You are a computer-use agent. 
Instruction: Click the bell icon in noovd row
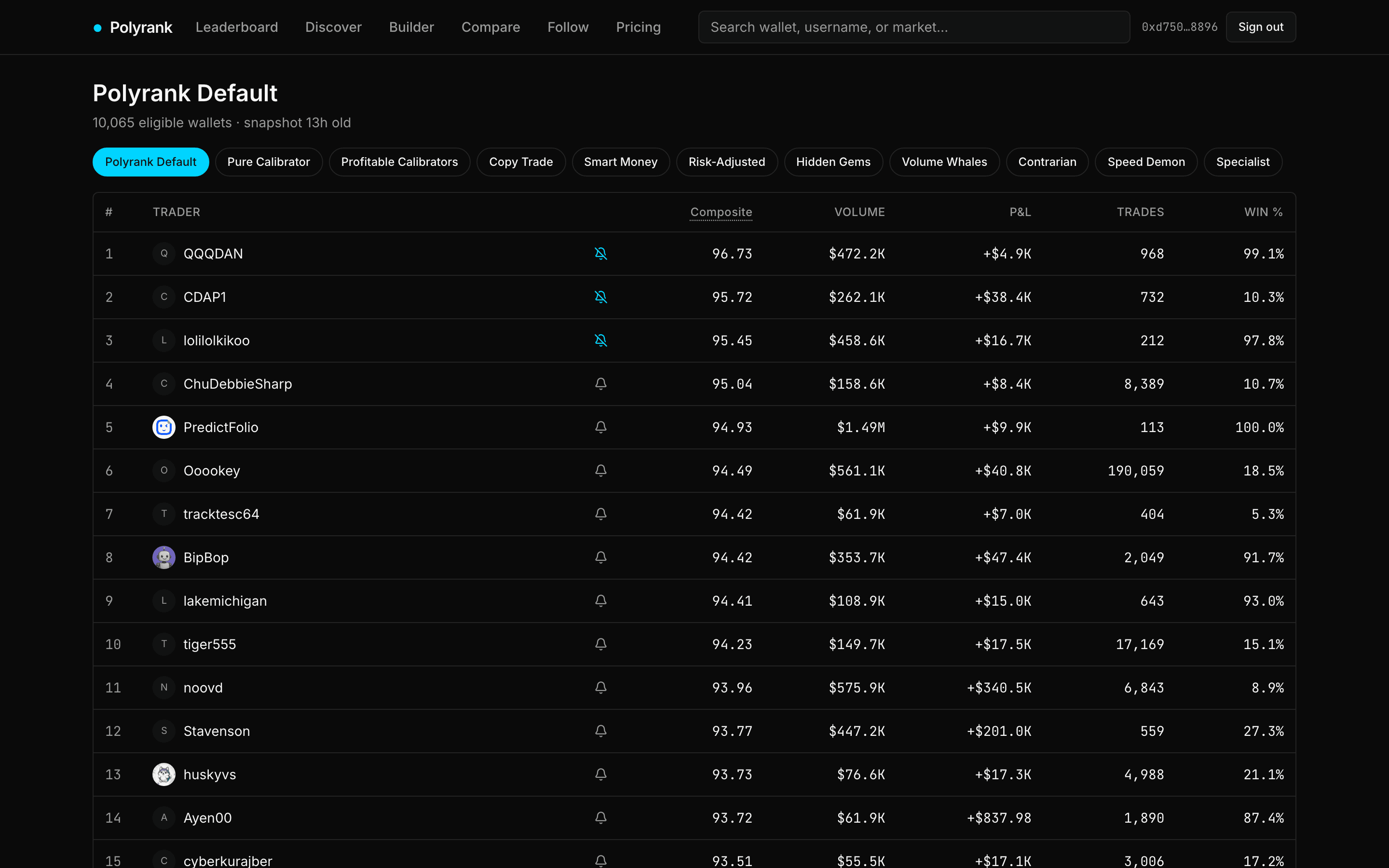tap(600, 688)
